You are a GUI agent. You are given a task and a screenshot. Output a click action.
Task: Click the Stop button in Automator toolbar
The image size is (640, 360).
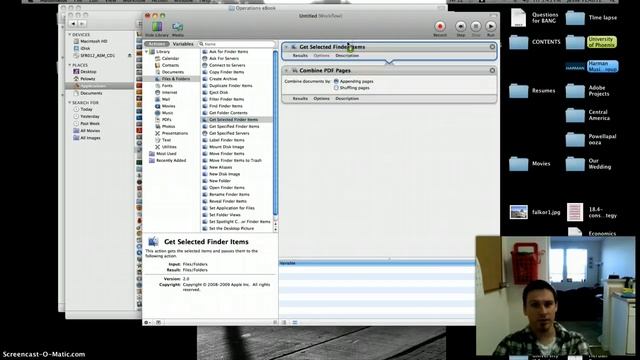[476, 27]
